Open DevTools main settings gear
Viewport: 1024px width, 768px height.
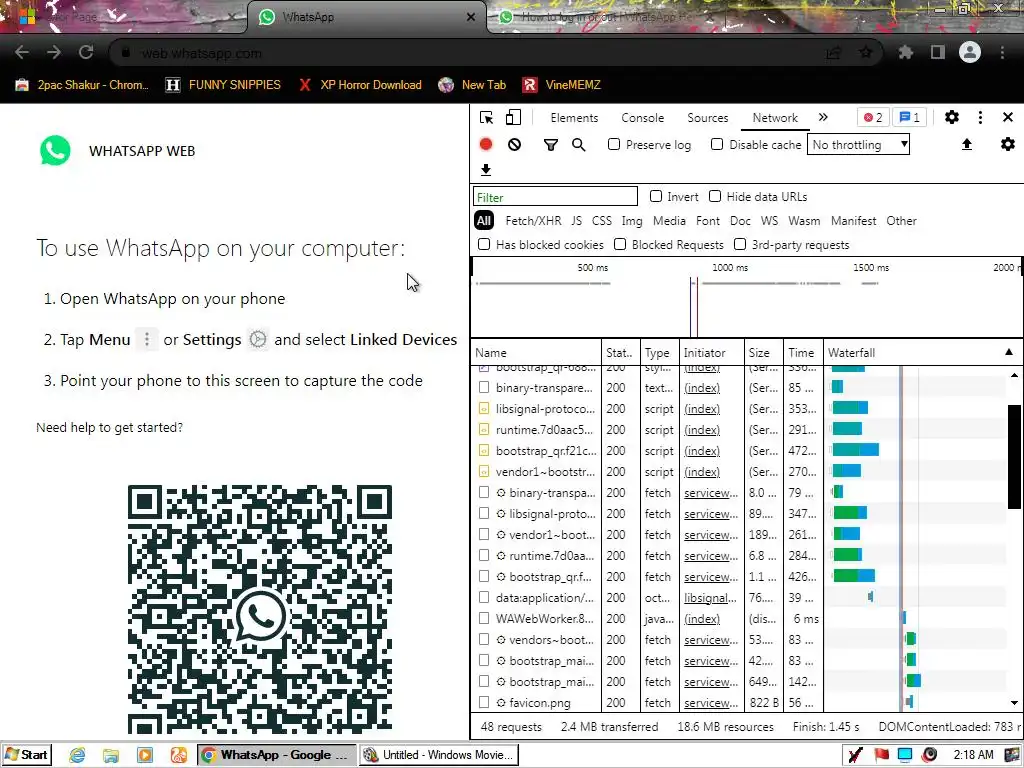coord(952,117)
